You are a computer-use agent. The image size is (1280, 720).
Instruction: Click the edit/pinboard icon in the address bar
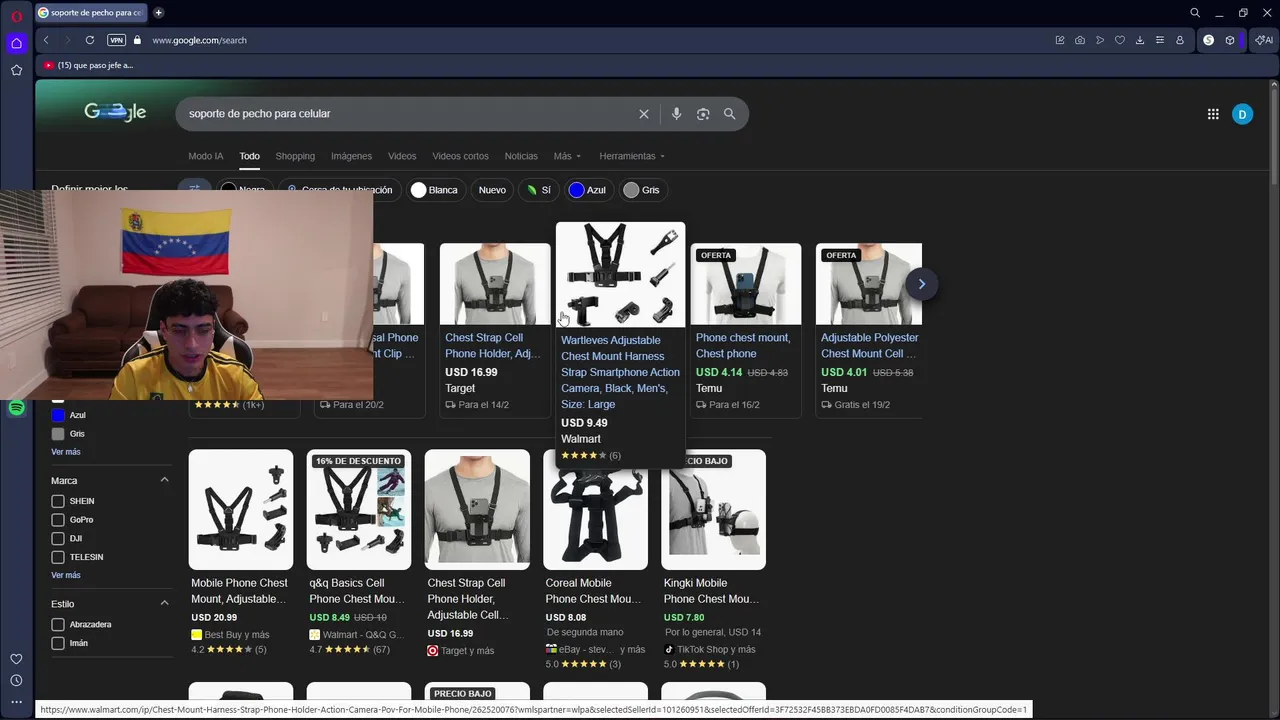pos(1060,40)
